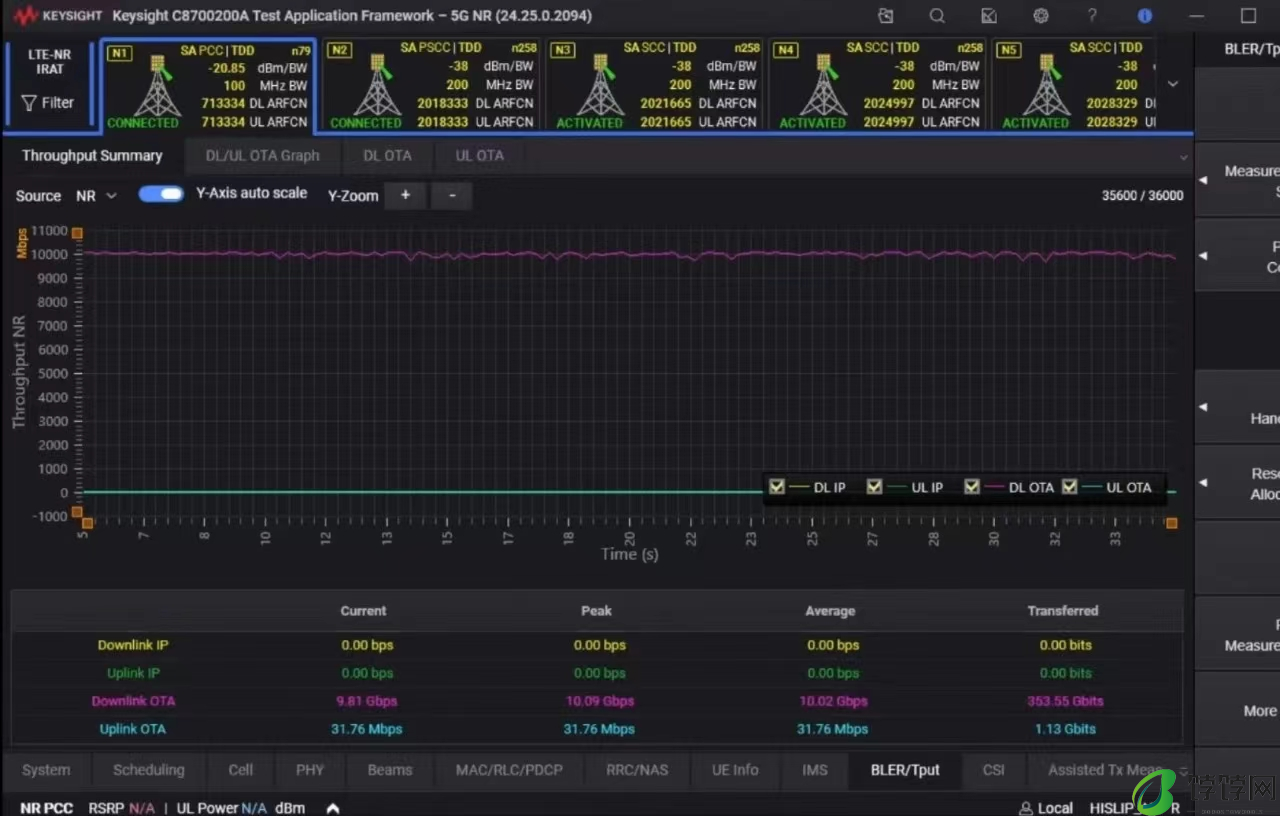The height and width of the screenshot is (816, 1280).
Task: Select the N5 SCC cell tower icon
Action: pos(1047,87)
